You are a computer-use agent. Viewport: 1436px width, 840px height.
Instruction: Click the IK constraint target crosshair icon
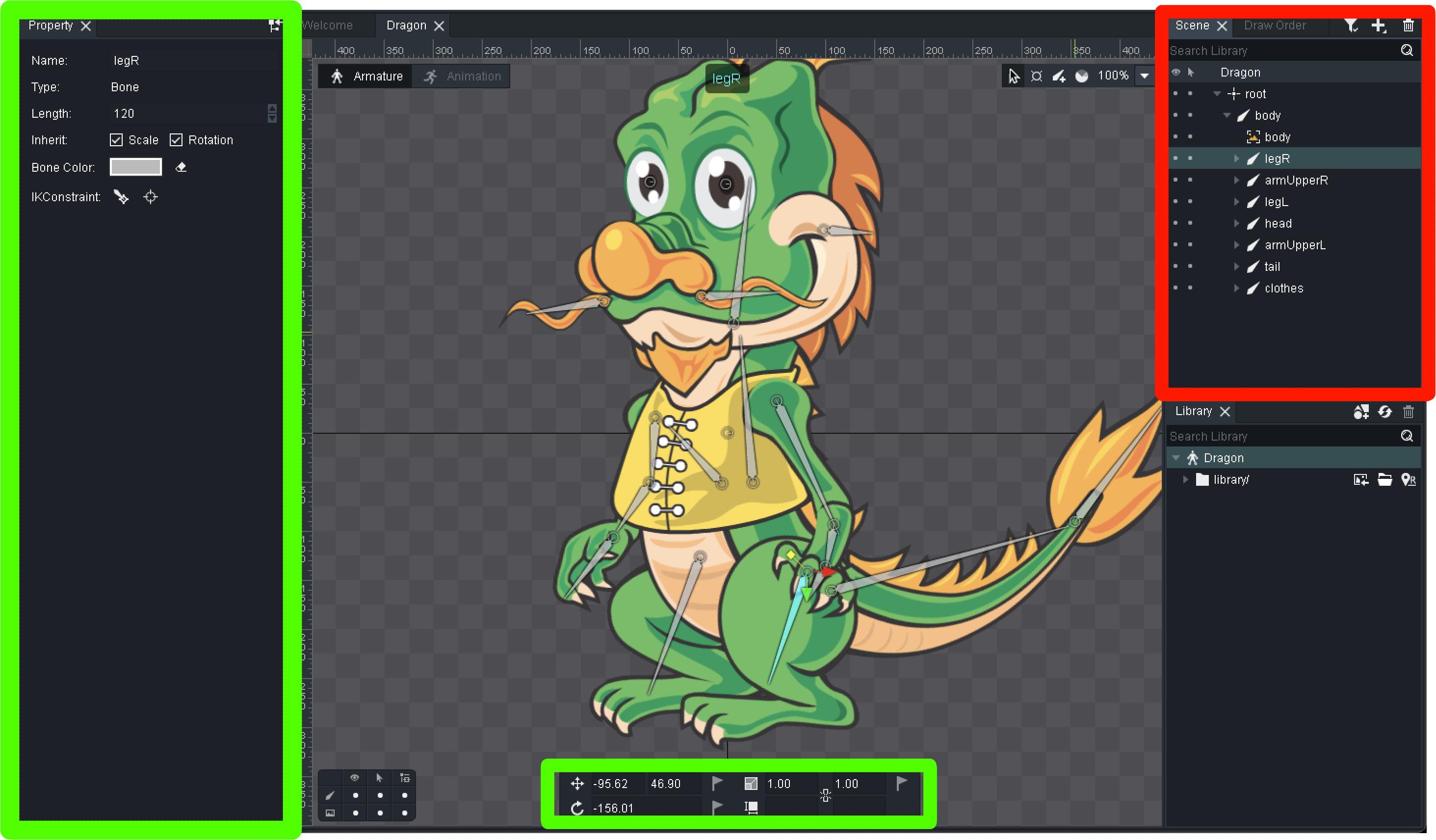pos(151,197)
